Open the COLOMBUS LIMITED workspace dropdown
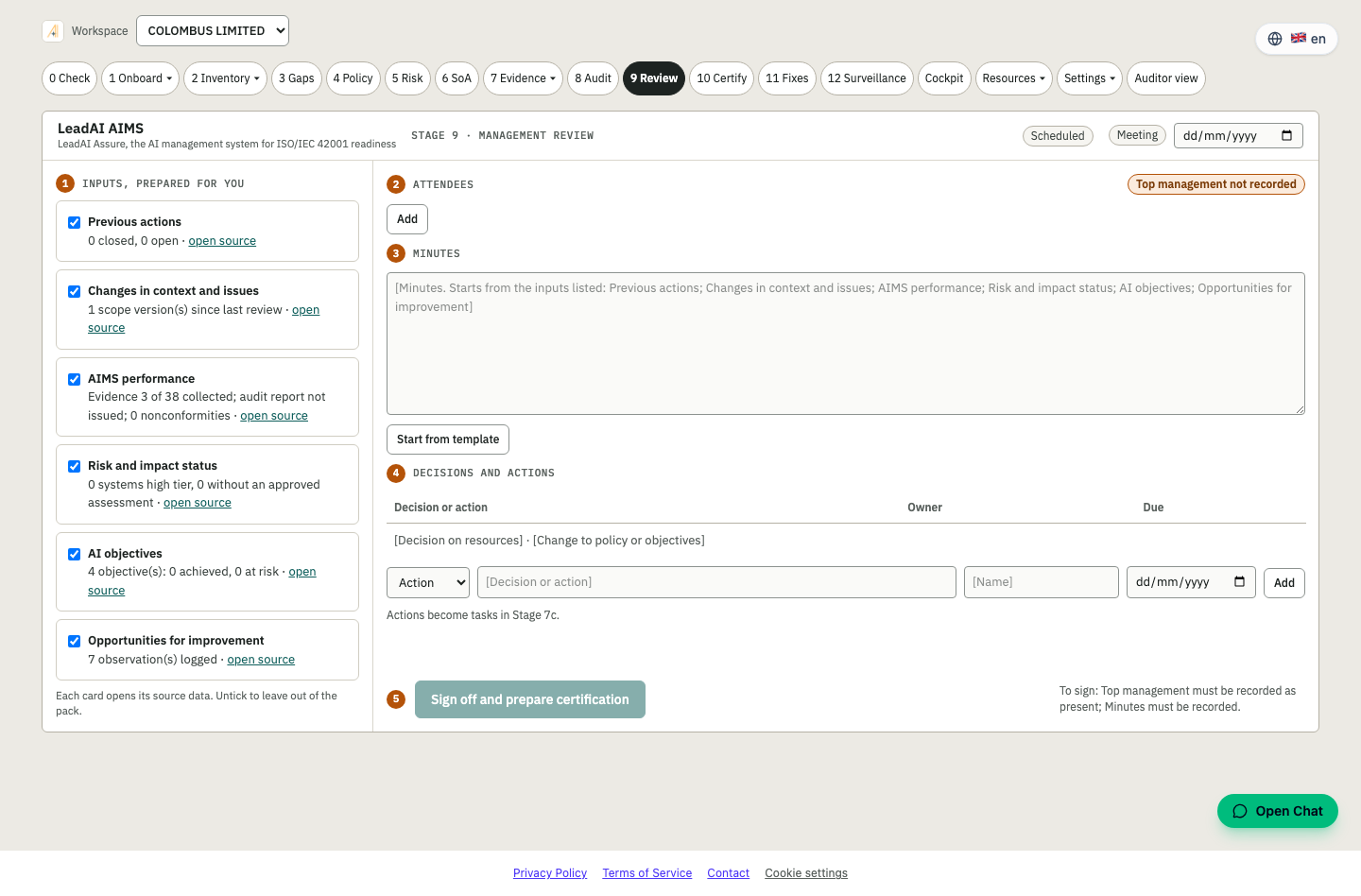This screenshot has width=1361, height=896. point(213,30)
